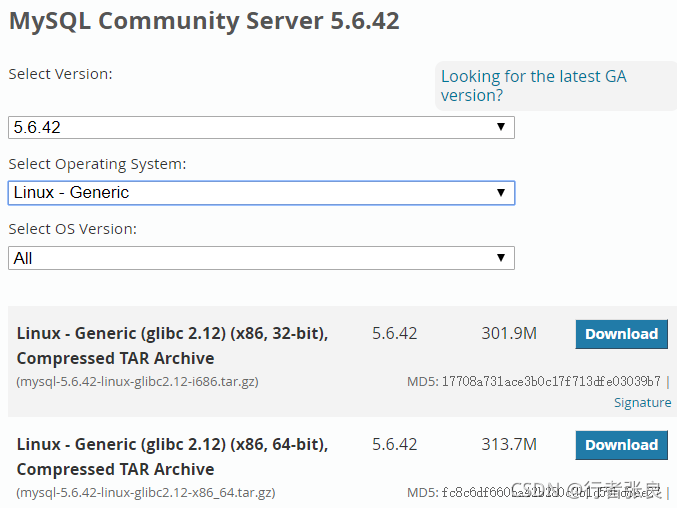Viewport: 677px width, 508px height.
Task: Click the 5.6.42 version cell in the 32-bit row
Action: pyautogui.click(x=395, y=333)
